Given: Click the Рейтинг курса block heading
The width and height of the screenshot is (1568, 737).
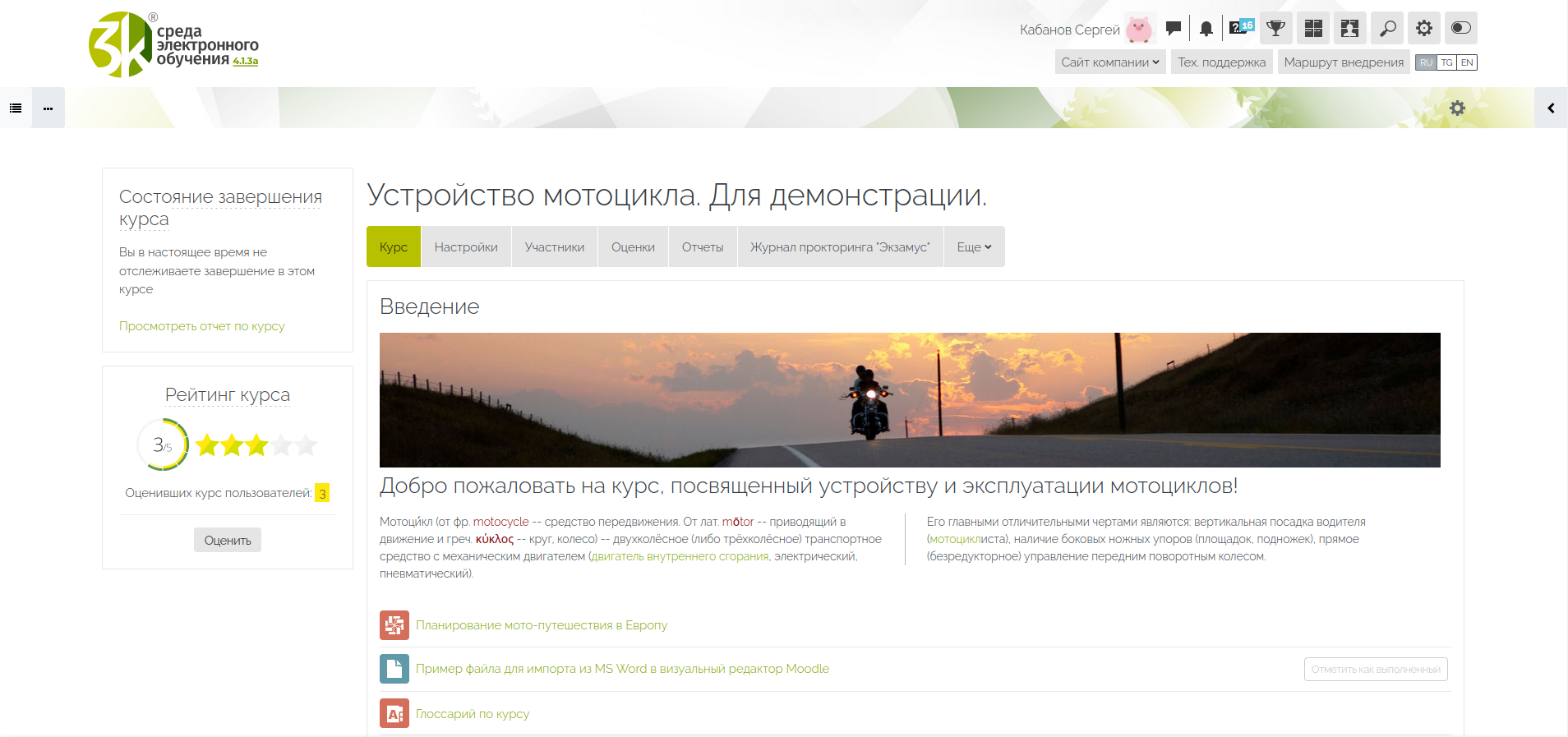Looking at the screenshot, I should [228, 394].
